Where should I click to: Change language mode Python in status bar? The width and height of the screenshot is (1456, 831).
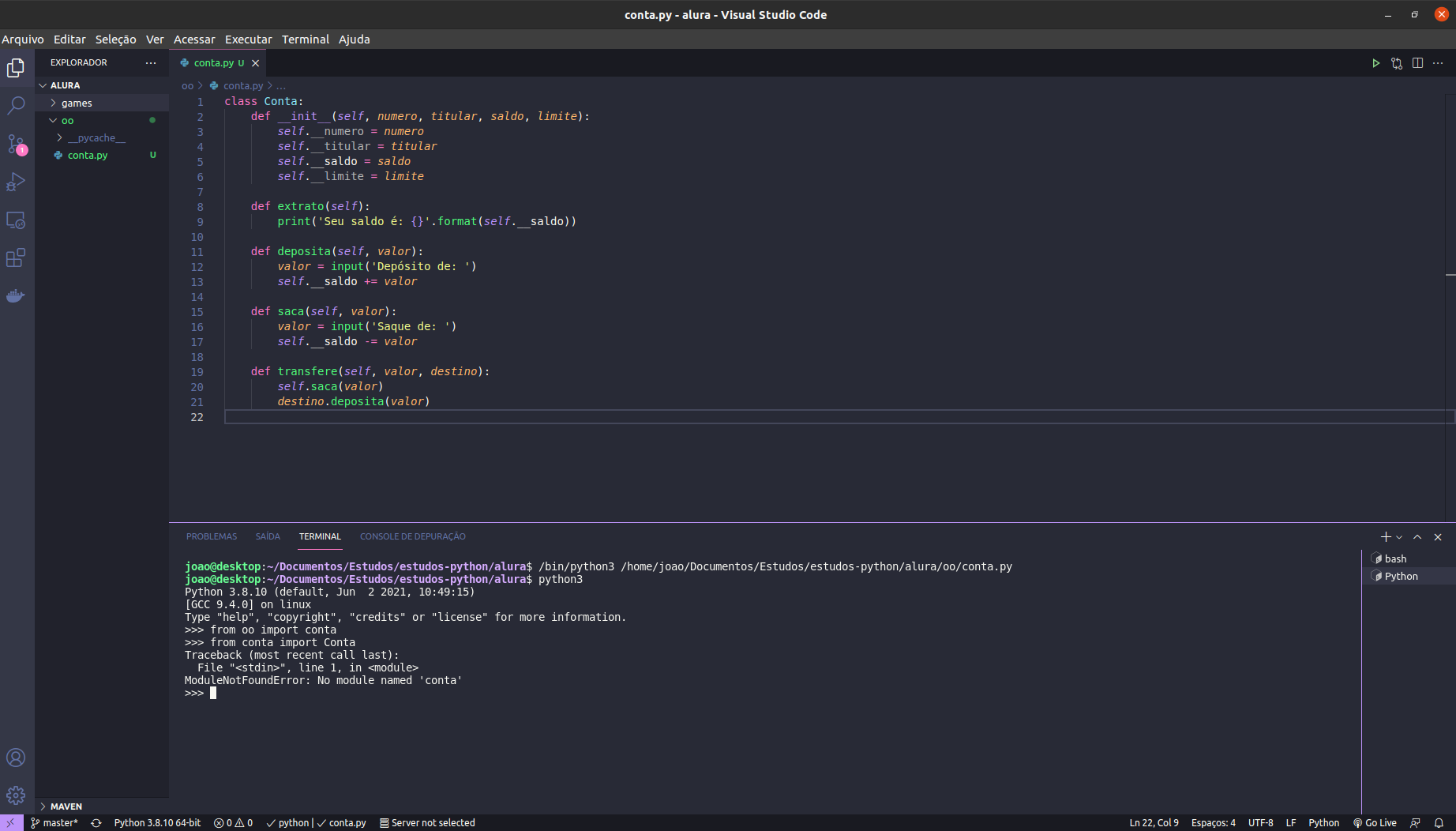click(x=1323, y=822)
